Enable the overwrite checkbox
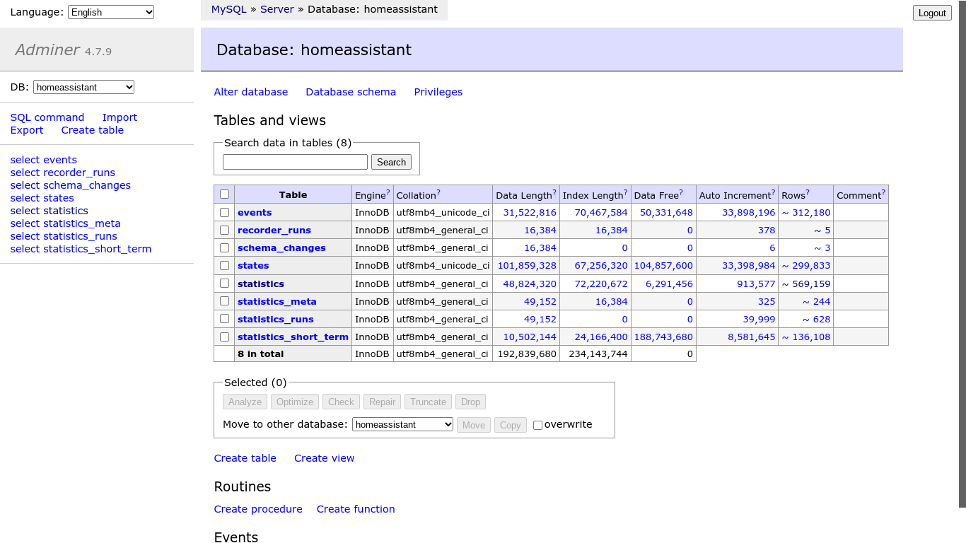 click(538, 425)
